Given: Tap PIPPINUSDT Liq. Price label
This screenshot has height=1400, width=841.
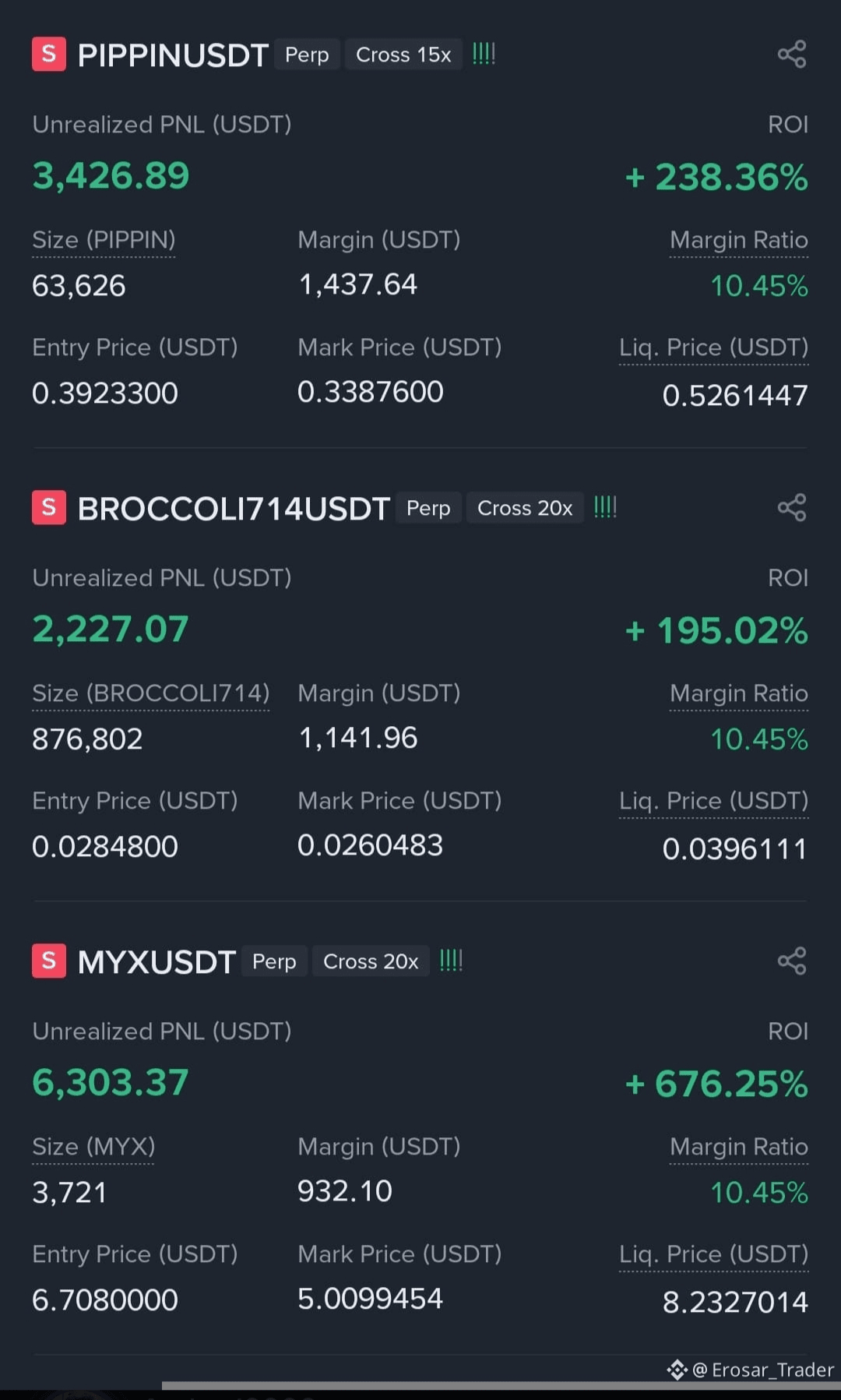Looking at the screenshot, I should tap(713, 347).
